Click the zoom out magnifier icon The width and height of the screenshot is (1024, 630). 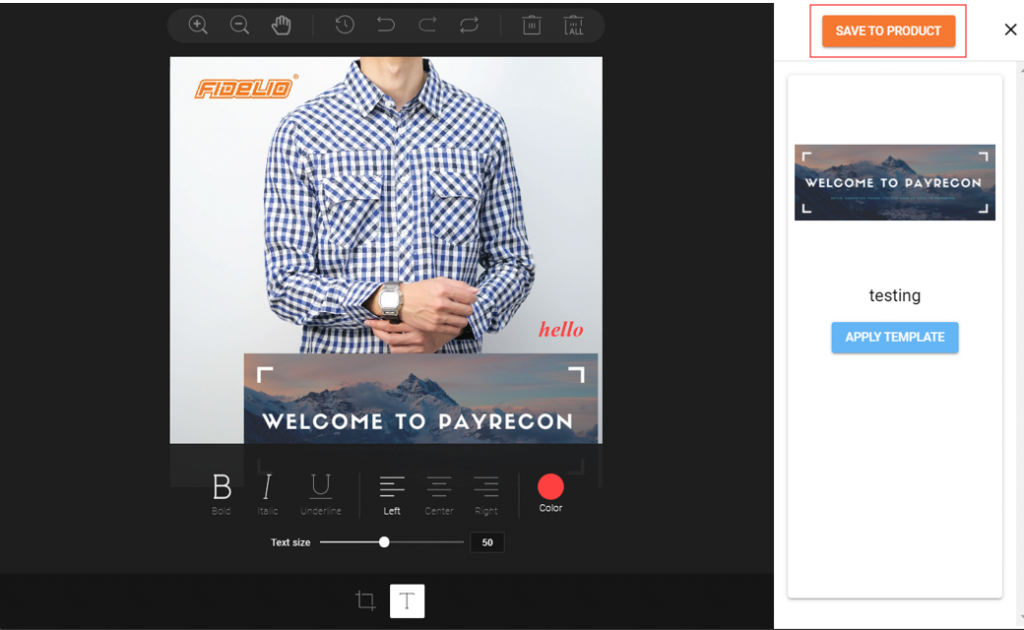[240, 25]
